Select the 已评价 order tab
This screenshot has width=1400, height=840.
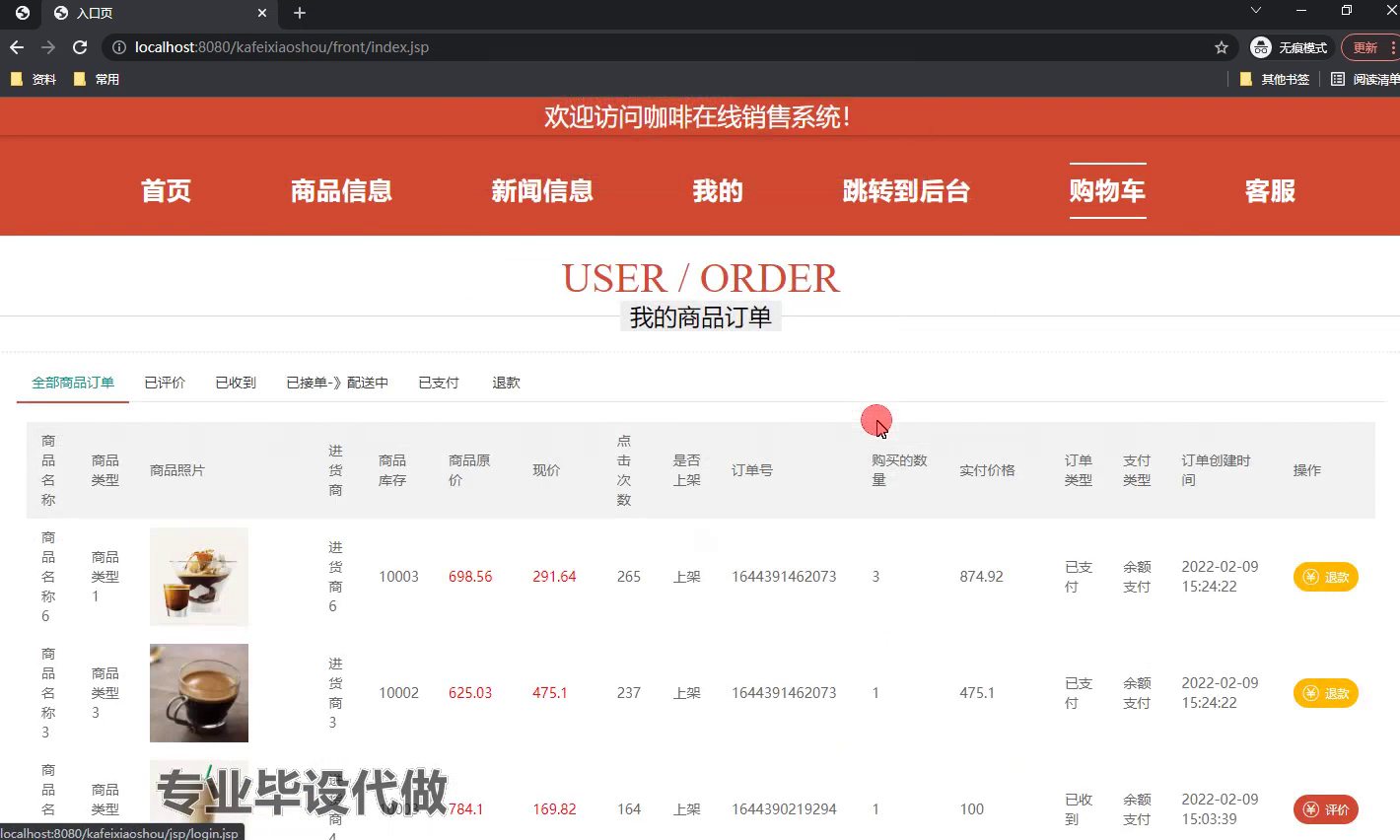tap(165, 383)
